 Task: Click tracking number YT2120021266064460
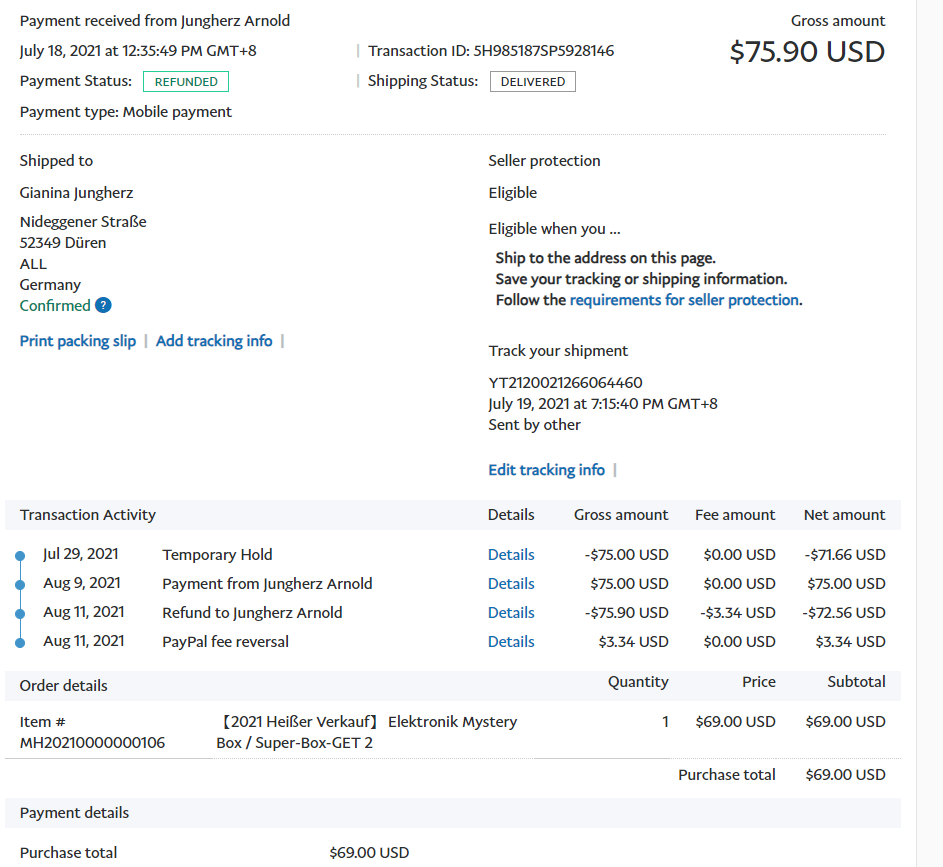pyautogui.click(x=565, y=383)
